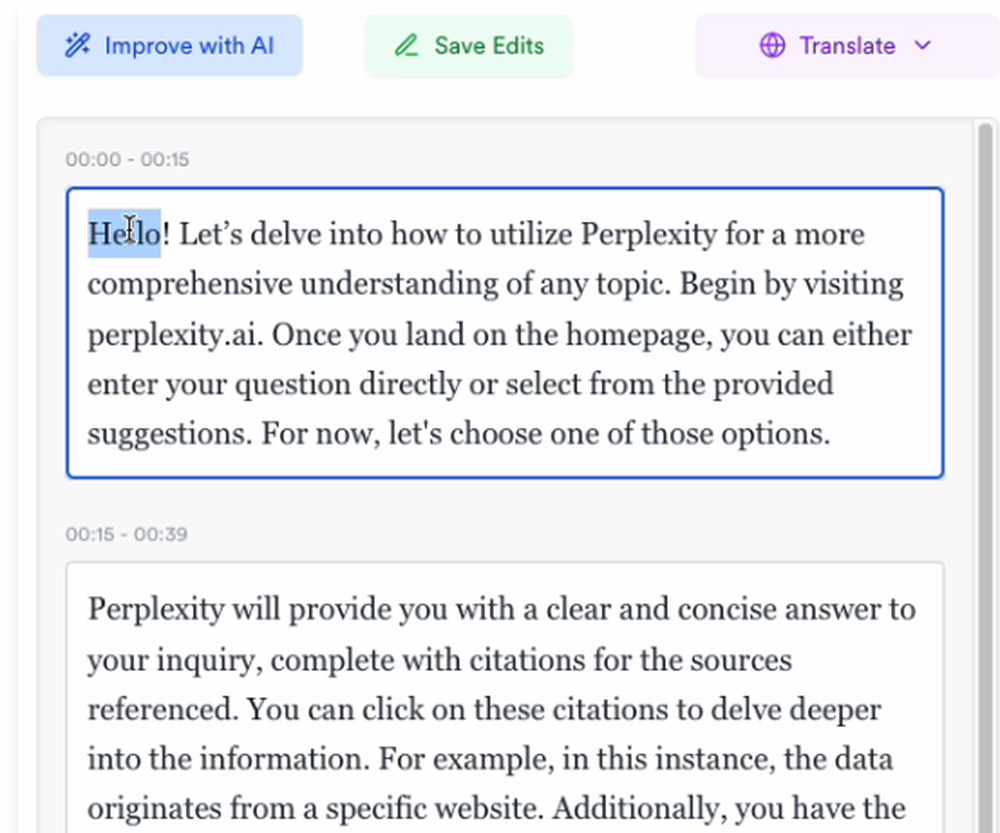
Task: Place cursor on the word homepage
Action: (x=638, y=335)
